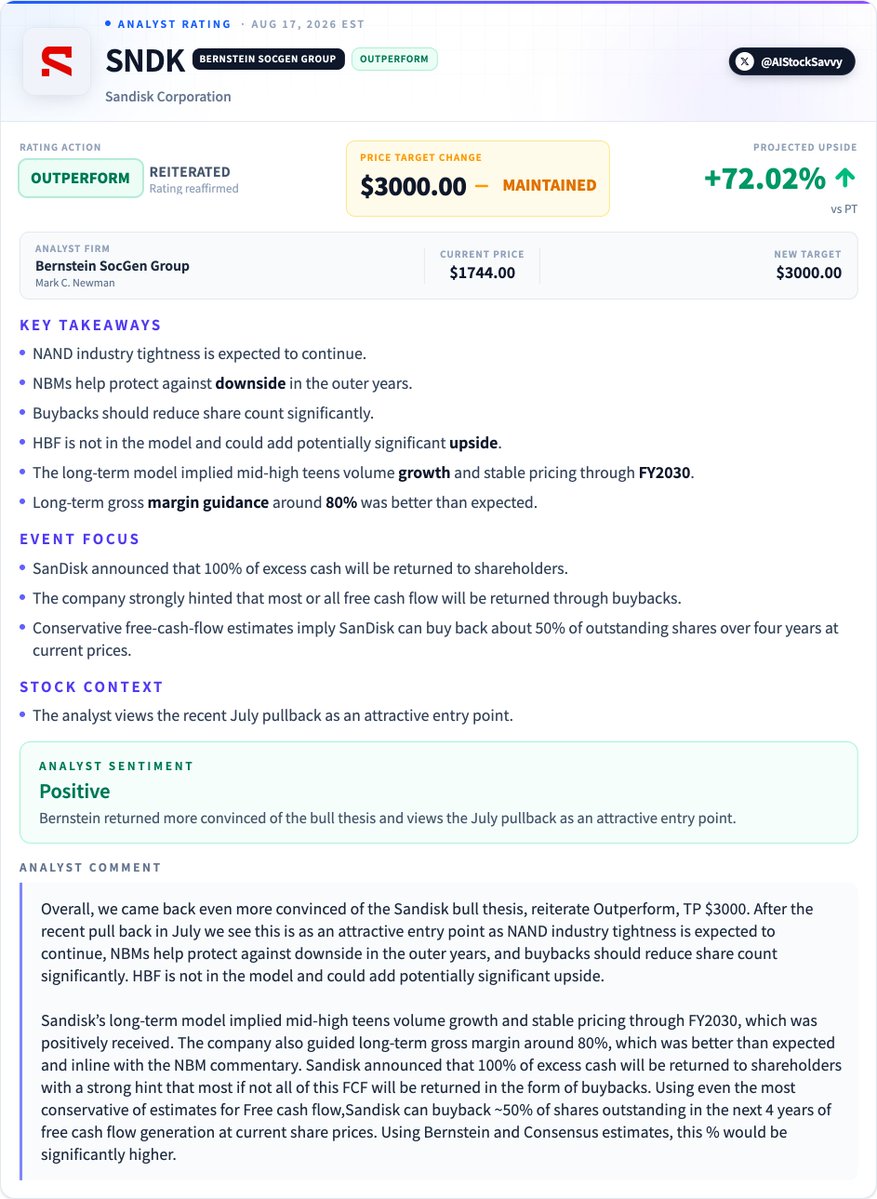Click the orange dash before MAINTAINED
Image resolution: width=877 pixels, height=1199 pixels.
coord(481,185)
